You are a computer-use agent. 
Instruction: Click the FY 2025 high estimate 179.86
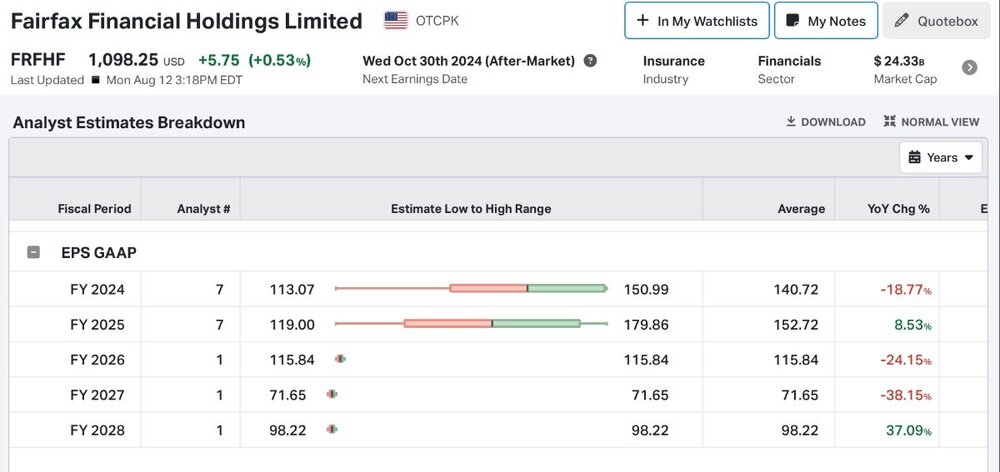[x=646, y=325]
